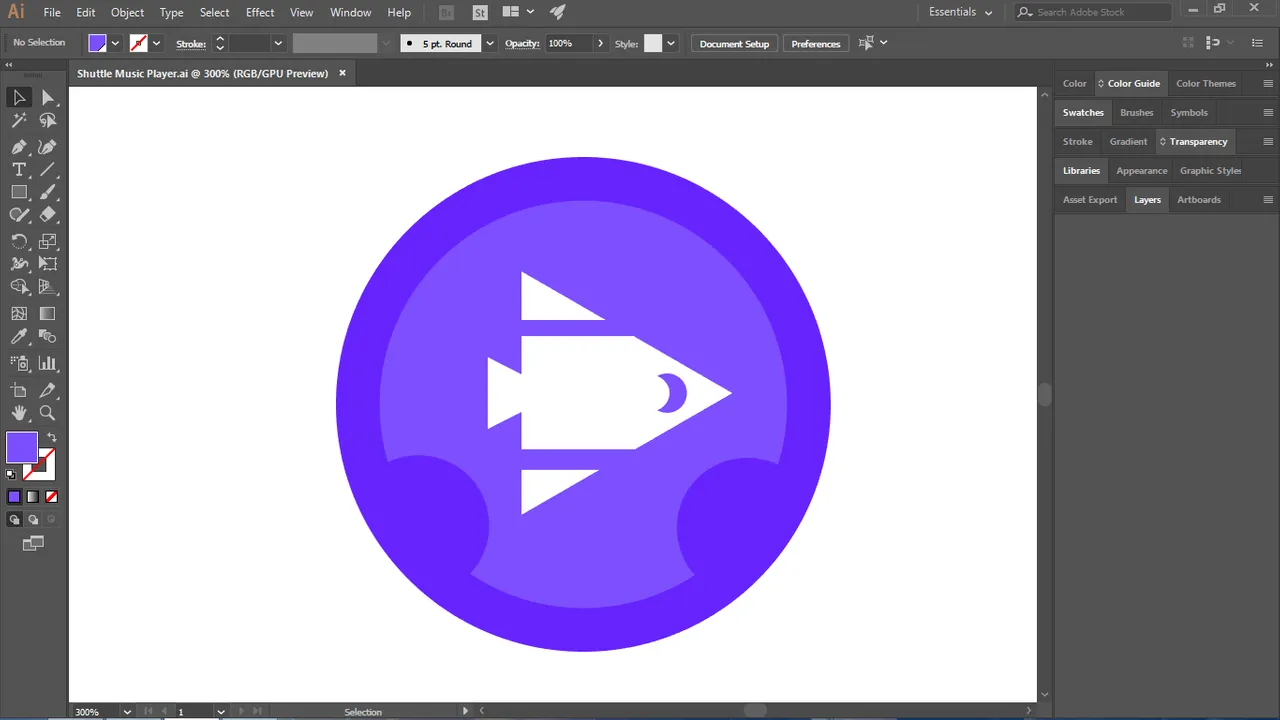The height and width of the screenshot is (720, 1280).
Task: Choose the Eyedropper tool
Action: [19, 337]
